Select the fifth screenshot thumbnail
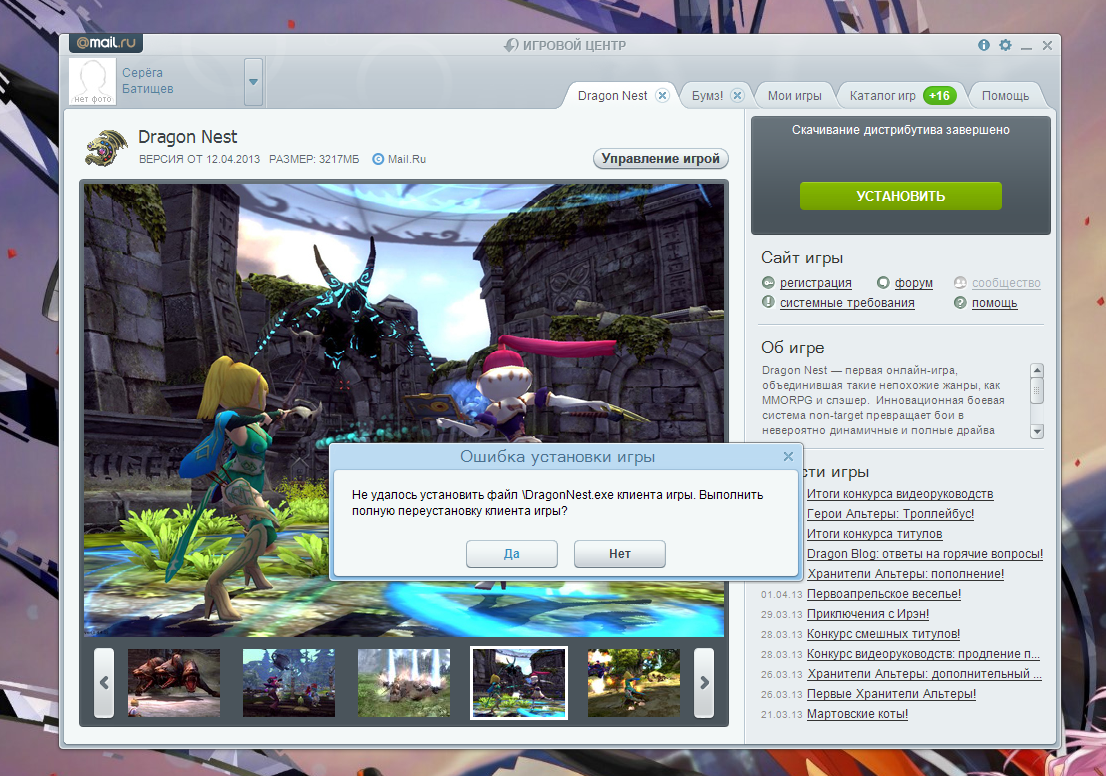This screenshot has width=1106, height=776. click(x=633, y=683)
